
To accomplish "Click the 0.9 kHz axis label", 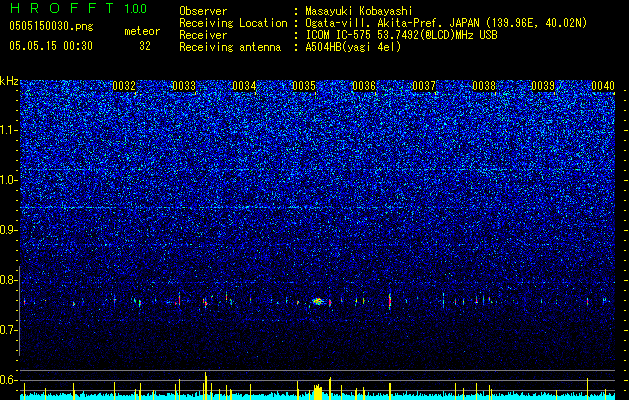I will 9,230.
